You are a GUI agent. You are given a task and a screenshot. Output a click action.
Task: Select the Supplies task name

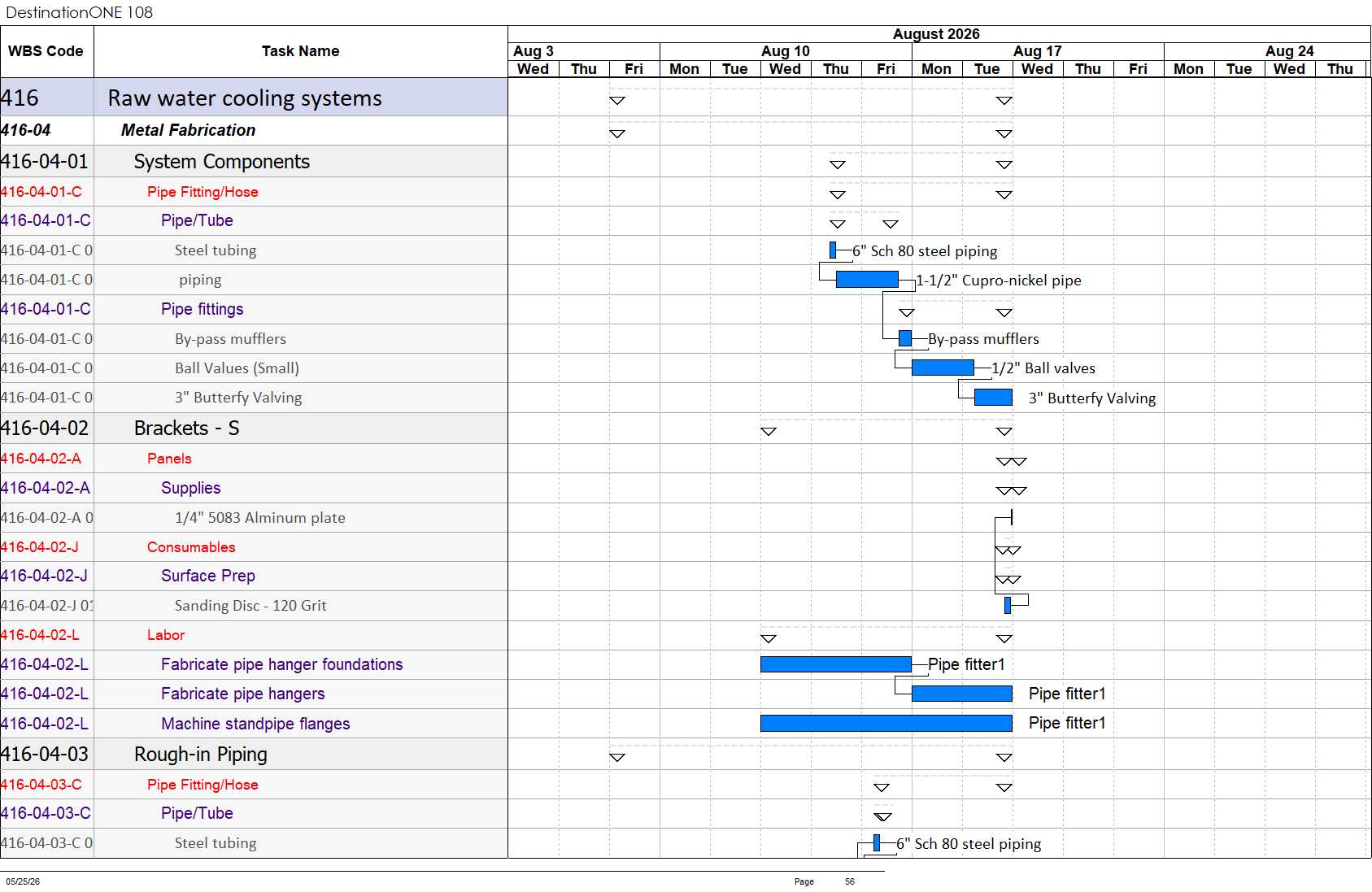click(191, 488)
